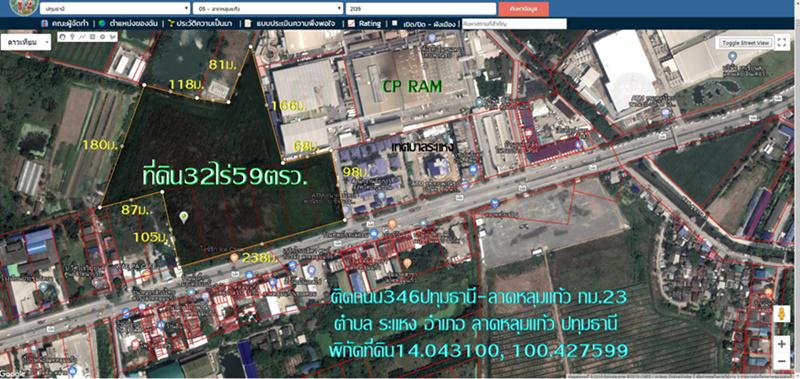The image size is (800, 379).
Task: Click the Street View pegman icon
Action: [781, 314]
